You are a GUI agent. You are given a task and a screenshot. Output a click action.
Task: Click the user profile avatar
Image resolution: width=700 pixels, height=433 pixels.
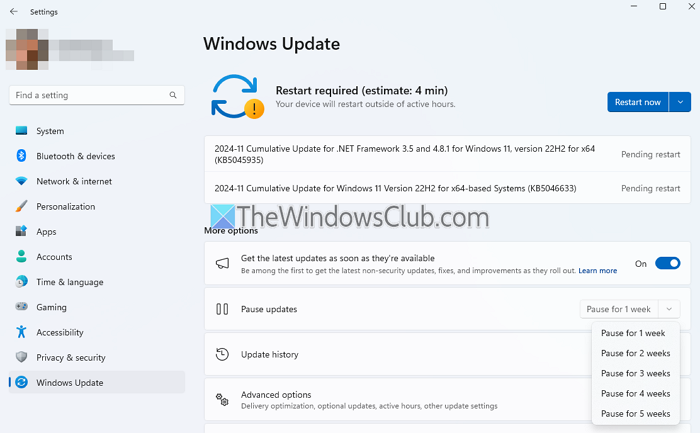pyautogui.click(x=27, y=49)
